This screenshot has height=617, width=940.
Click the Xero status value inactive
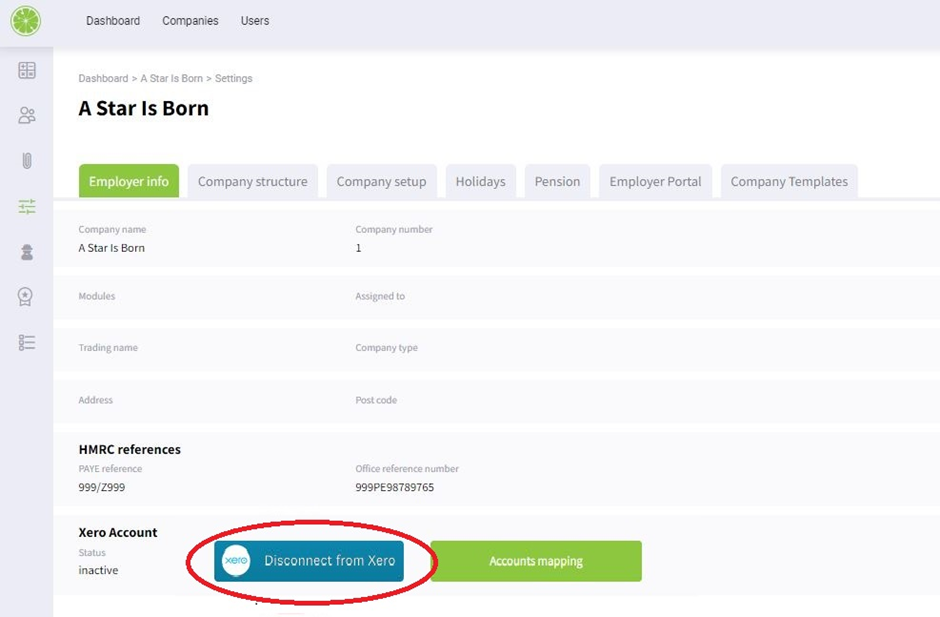coord(98,570)
